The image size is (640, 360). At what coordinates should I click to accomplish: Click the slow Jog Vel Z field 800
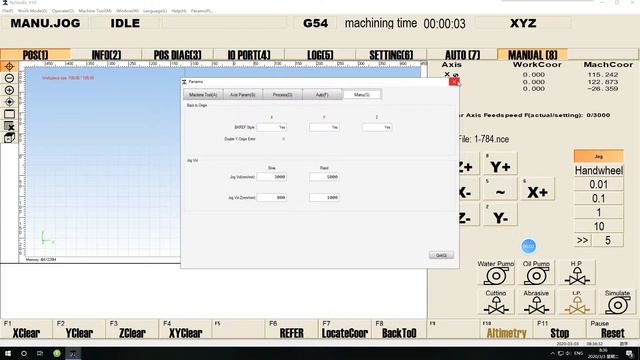pyautogui.click(x=271, y=198)
